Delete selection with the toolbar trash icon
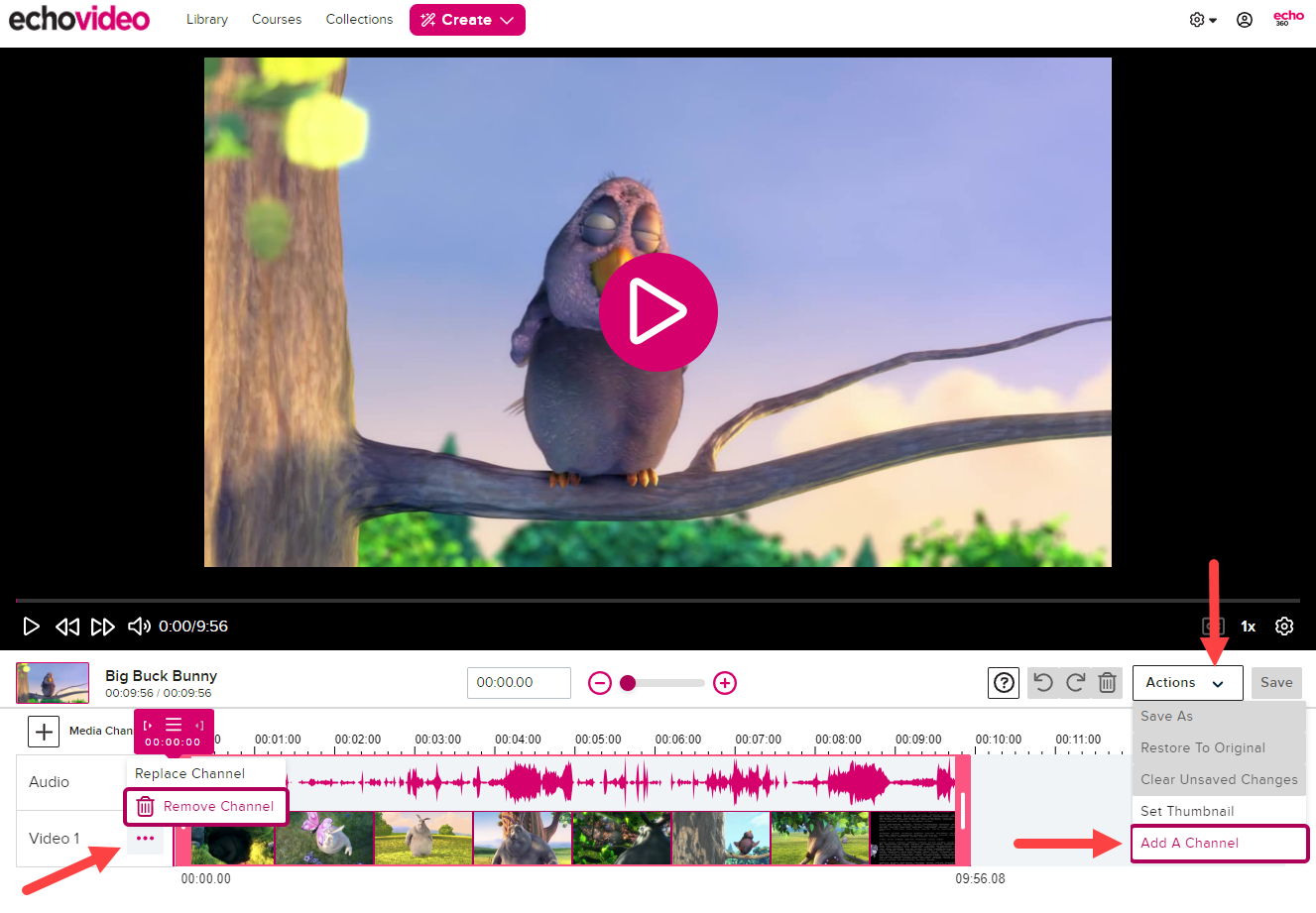 click(x=1107, y=683)
